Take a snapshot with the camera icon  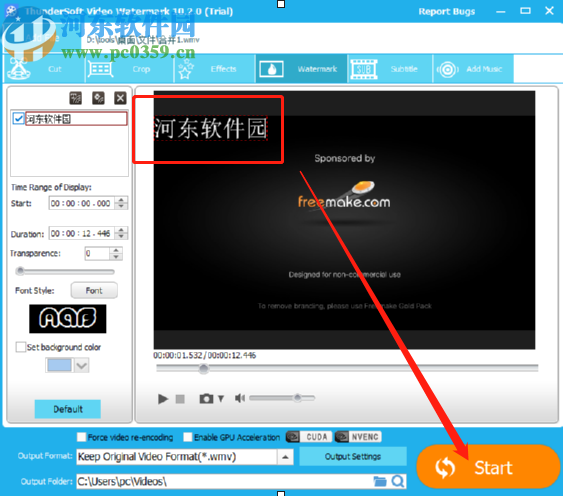point(206,399)
